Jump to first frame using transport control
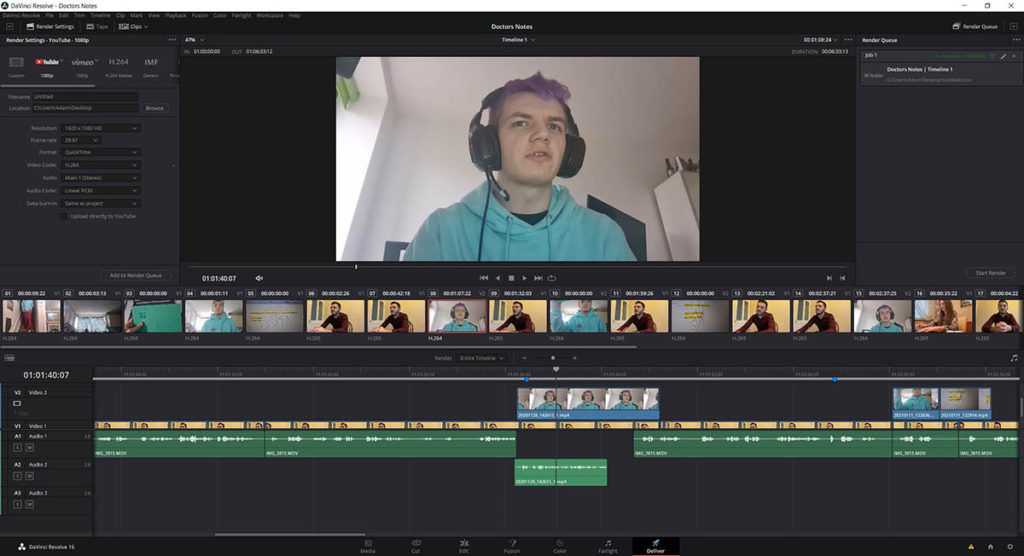 coord(484,278)
